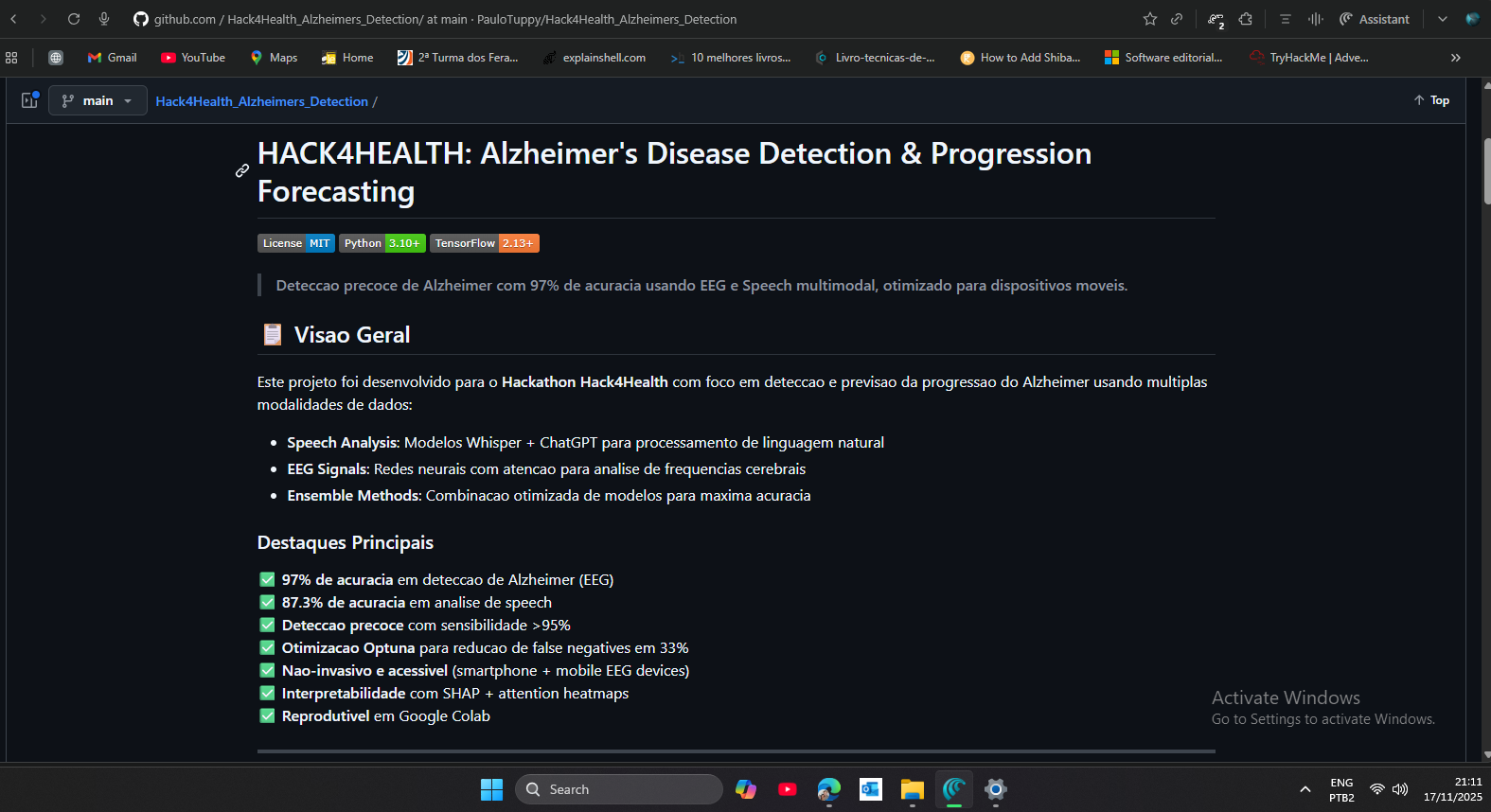Open the YouTube app on the taskbar
Screen dimensions: 1491x812
[788, 789]
